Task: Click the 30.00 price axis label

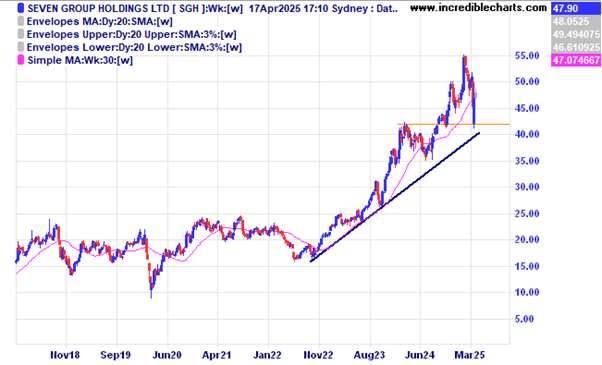Action: coord(527,187)
